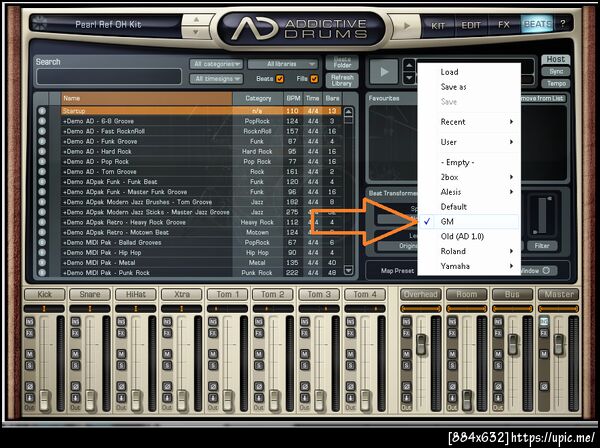
Task: Click the Host button
Action: click(556, 59)
